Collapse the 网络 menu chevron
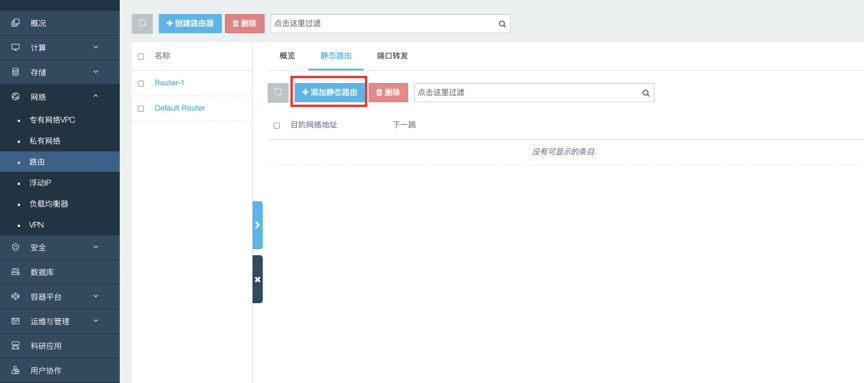 click(x=96, y=96)
